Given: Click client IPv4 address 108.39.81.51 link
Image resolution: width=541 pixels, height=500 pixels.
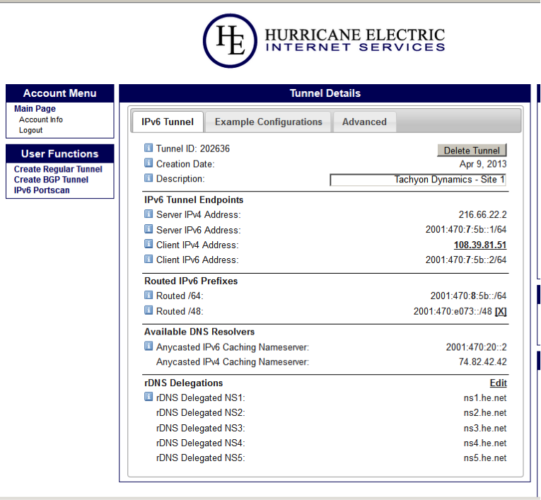Looking at the screenshot, I should tap(480, 245).
